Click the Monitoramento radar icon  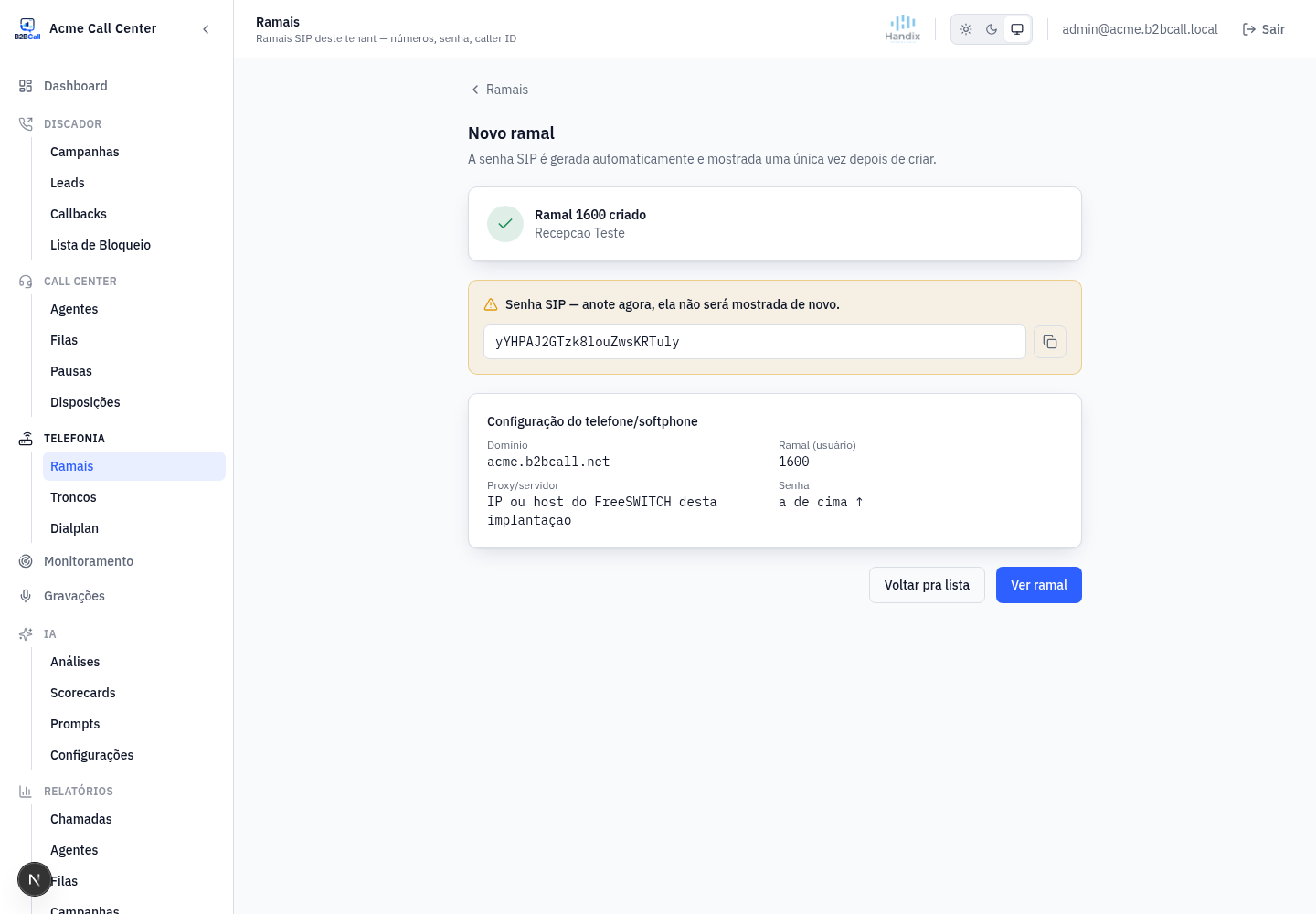tap(26, 561)
